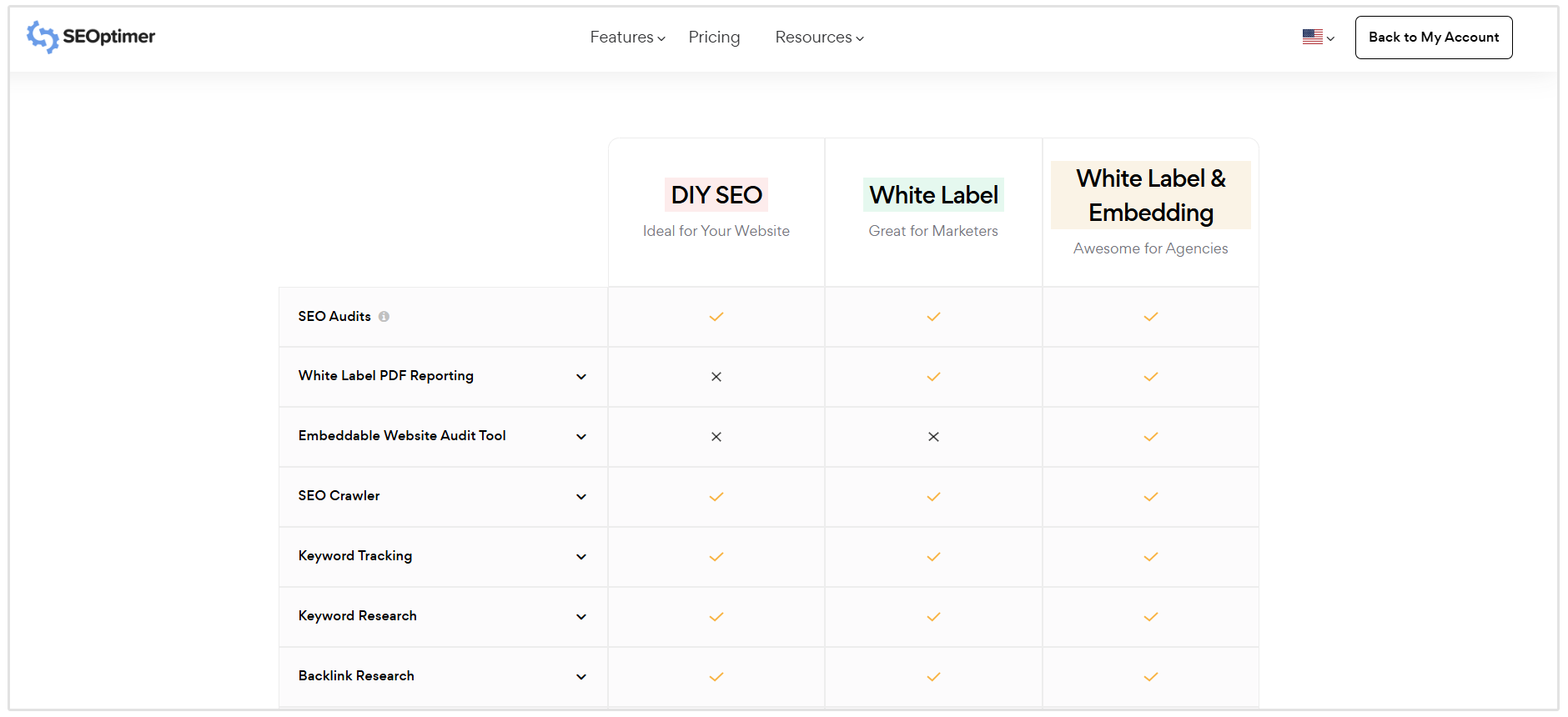
Task: Click the info icon beside SEO Audits
Action: click(x=384, y=317)
